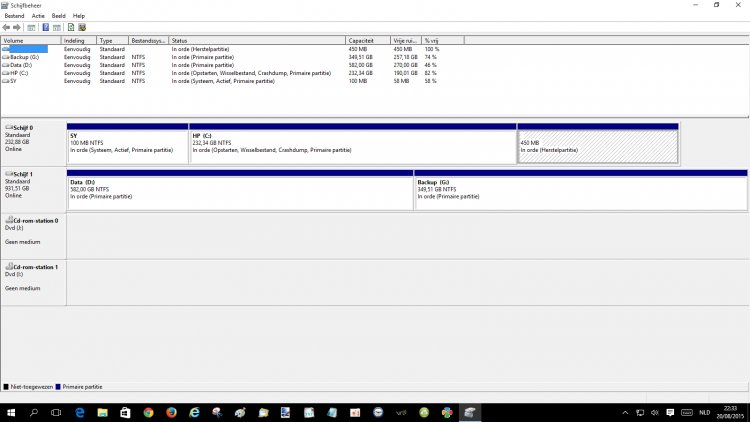Open the Windows Start menu

11,412
